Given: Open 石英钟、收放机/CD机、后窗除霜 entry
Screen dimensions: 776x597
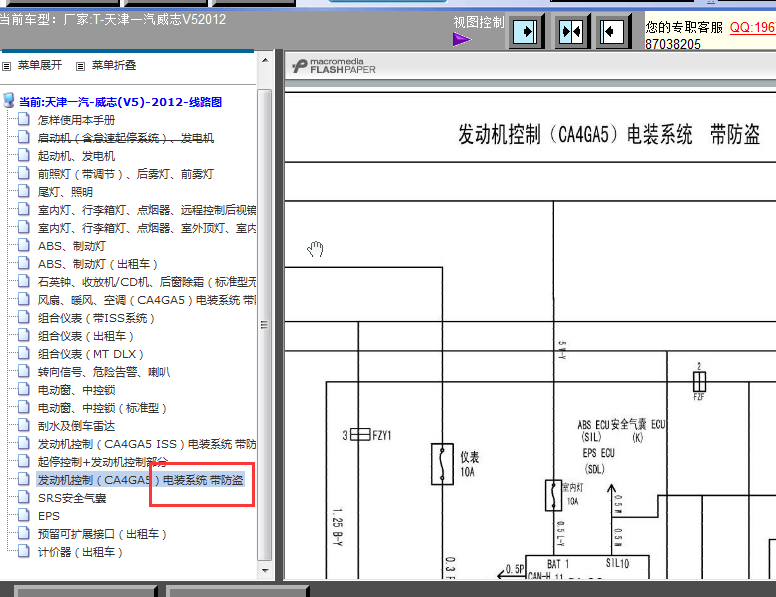Looking at the screenshot, I should click(x=147, y=282).
